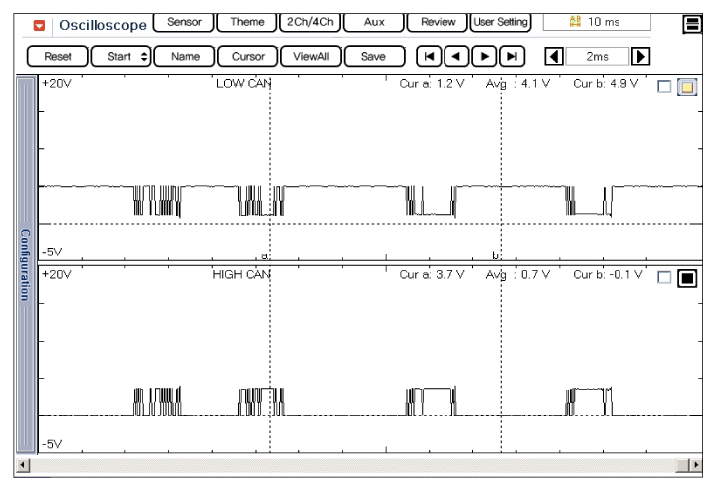Click the horizontal scrollbar left arrow

click(x=23, y=465)
